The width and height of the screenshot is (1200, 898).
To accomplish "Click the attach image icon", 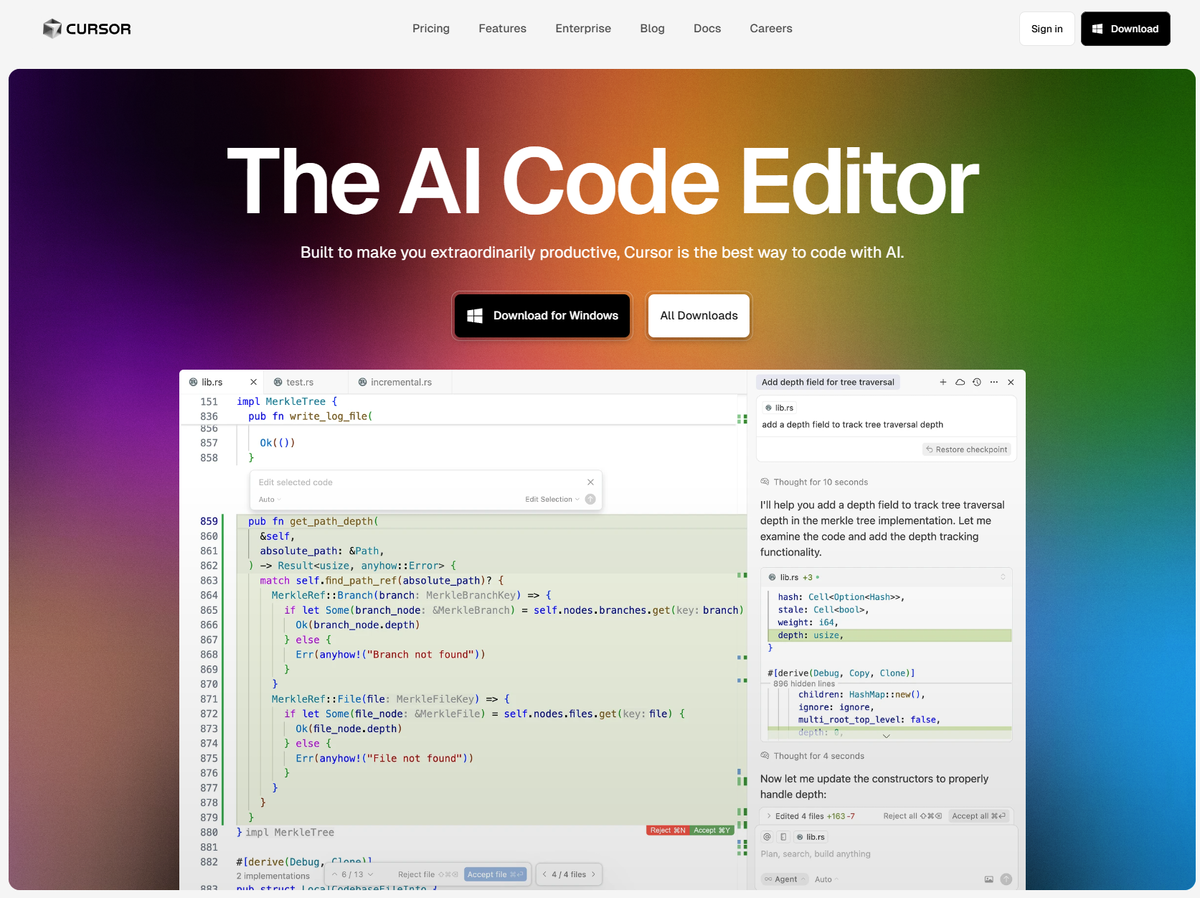I will pos(989,880).
